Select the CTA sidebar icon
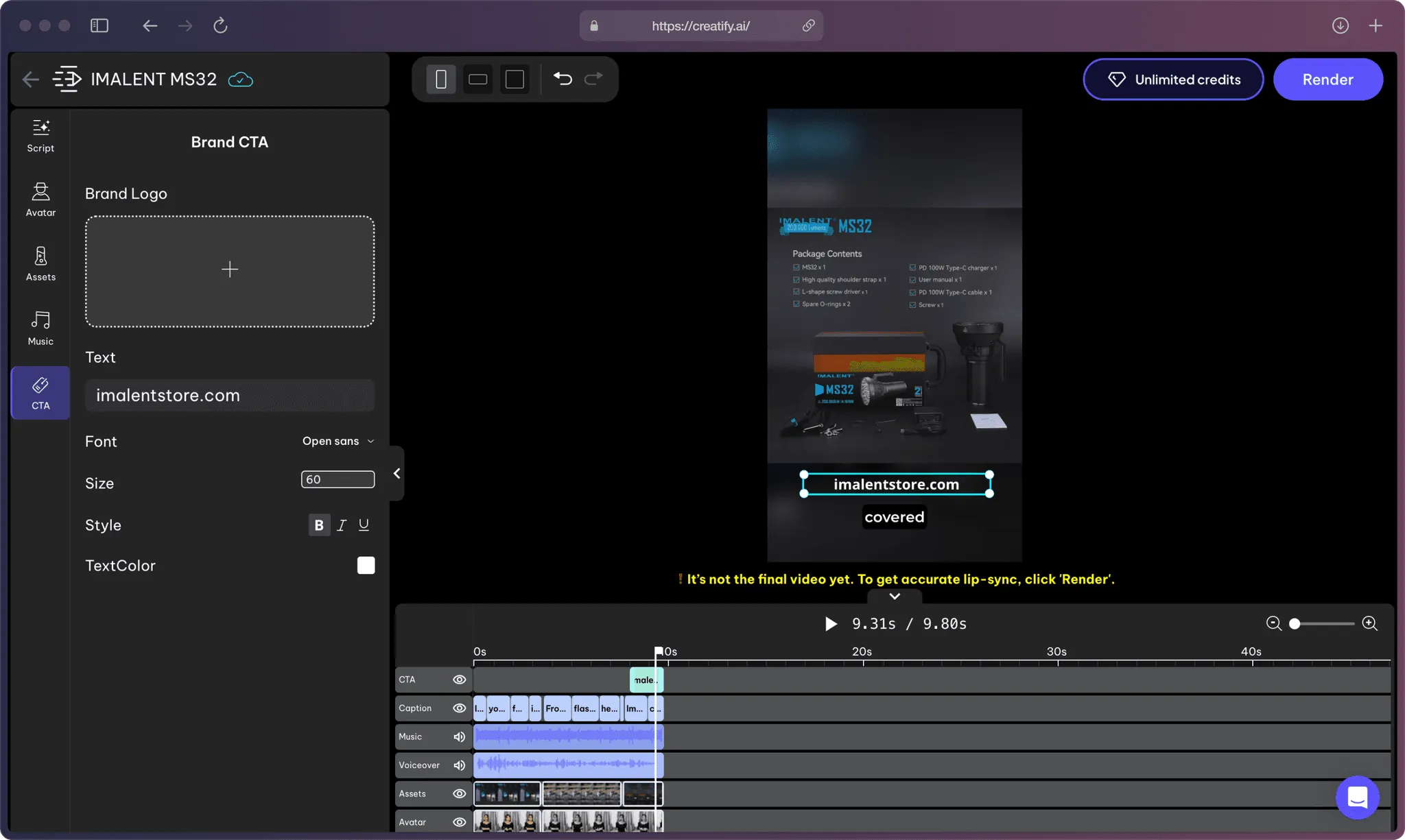 point(40,393)
